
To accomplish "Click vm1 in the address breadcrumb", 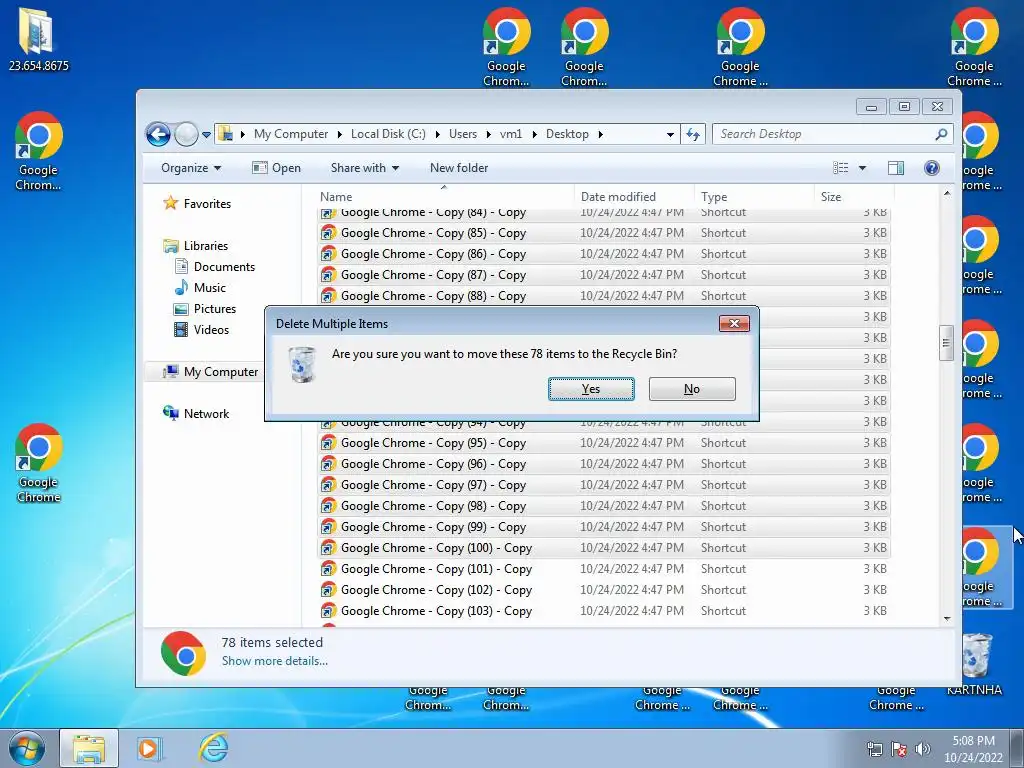I will click(x=511, y=134).
